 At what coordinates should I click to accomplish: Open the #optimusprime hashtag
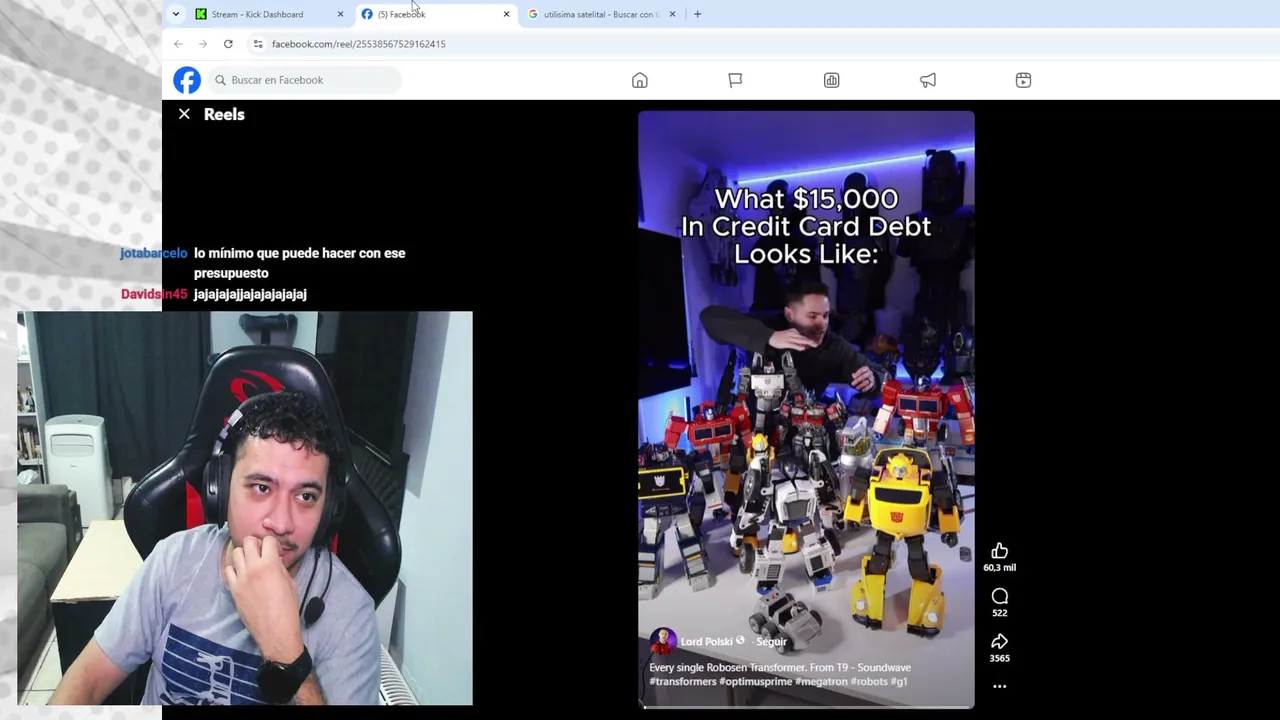[757, 682]
